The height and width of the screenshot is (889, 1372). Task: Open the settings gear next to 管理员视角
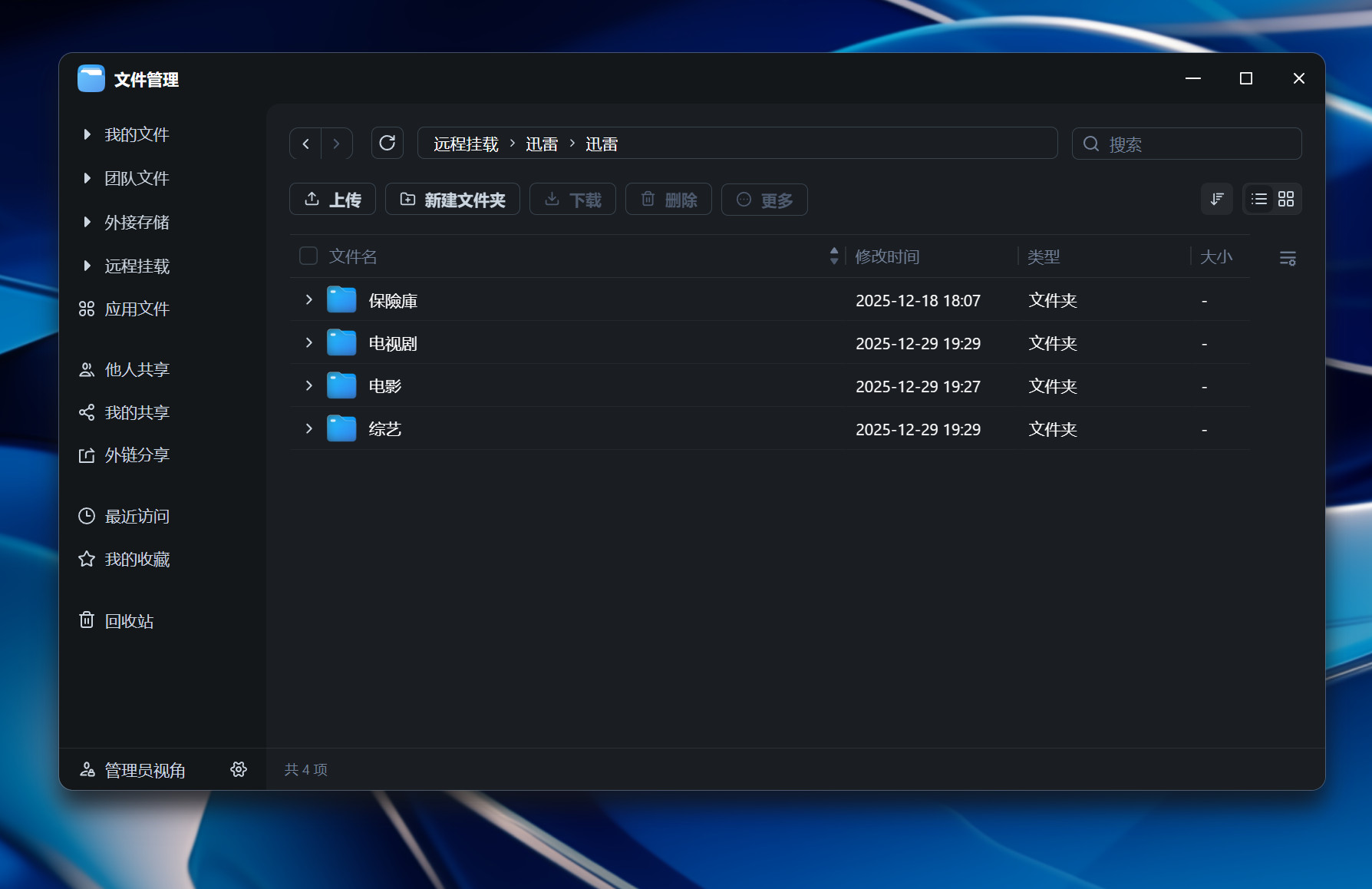(x=239, y=769)
